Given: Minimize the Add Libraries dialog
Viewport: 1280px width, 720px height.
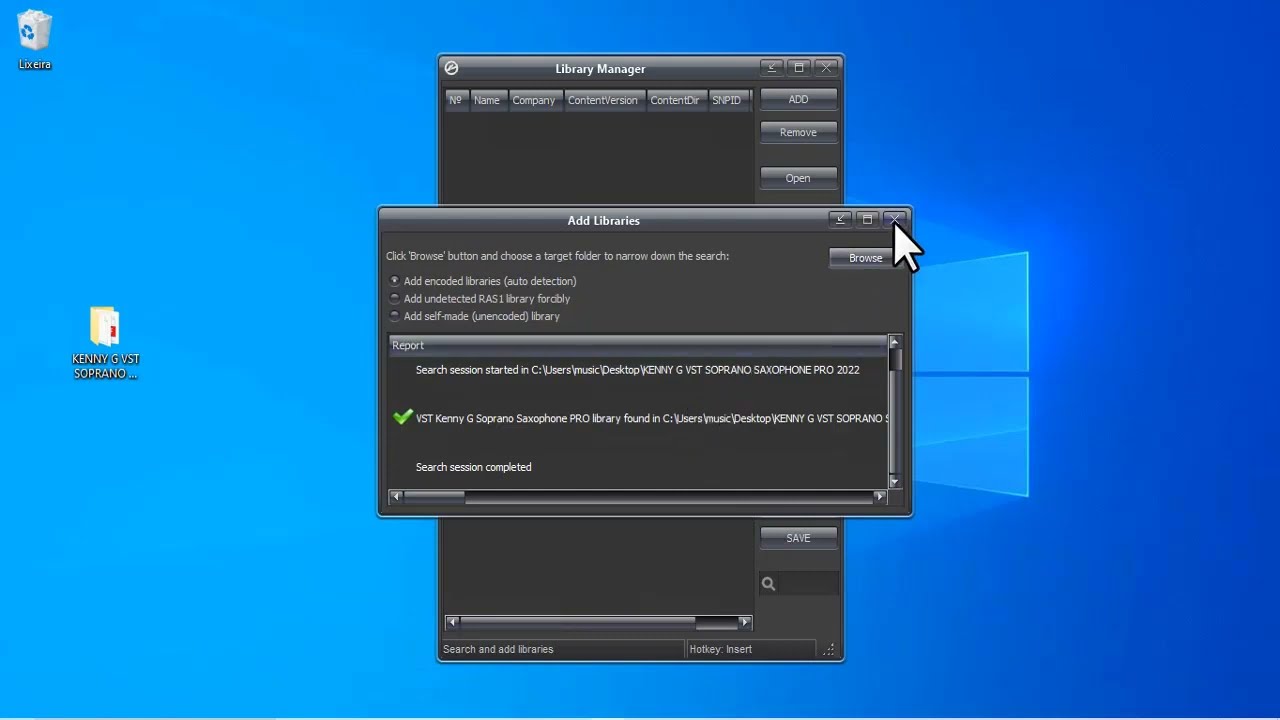Looking at the screenshot, I should (840, 219).
